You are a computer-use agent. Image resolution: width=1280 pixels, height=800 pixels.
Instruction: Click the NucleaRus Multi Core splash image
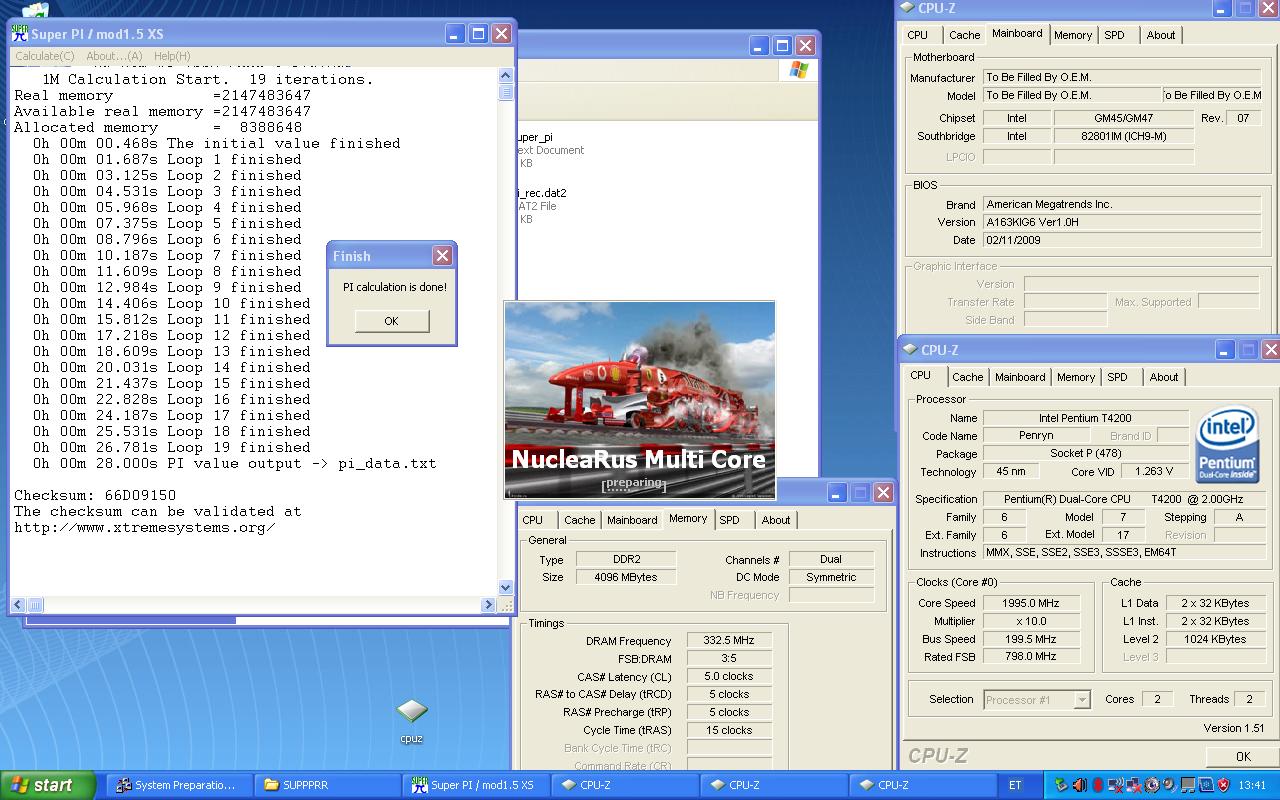coord(639,400)
